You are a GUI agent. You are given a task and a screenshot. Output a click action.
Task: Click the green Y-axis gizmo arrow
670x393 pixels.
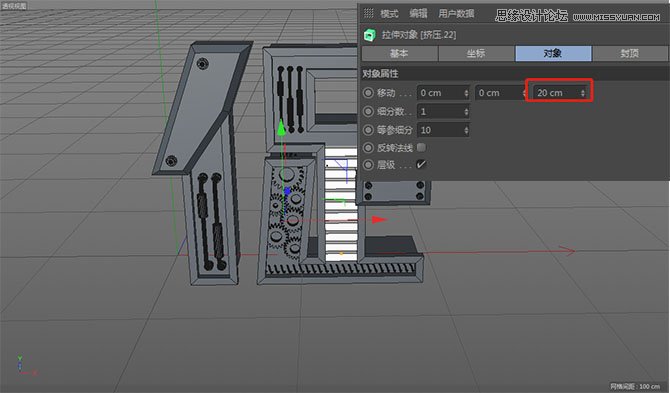point(281,127)
